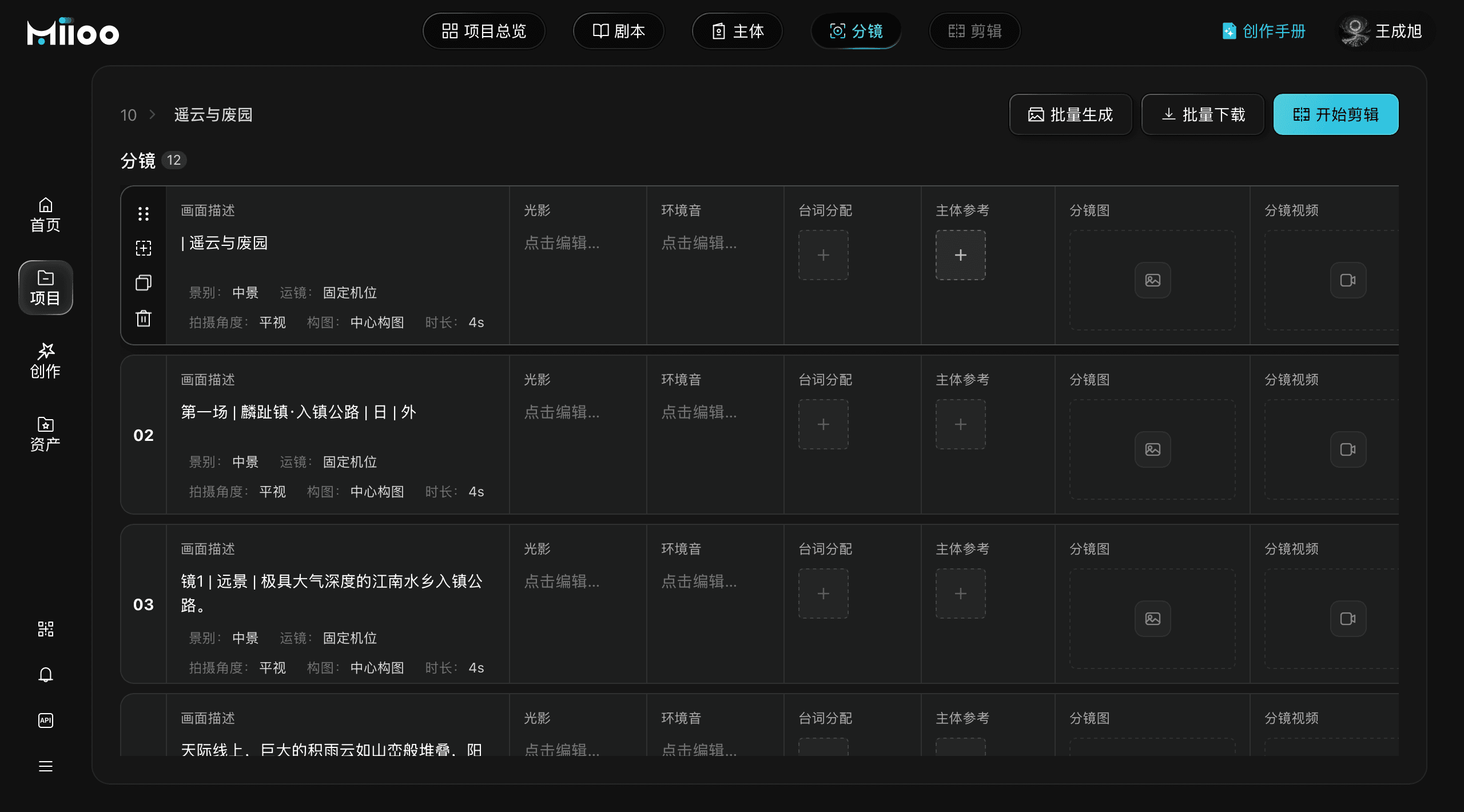Delete the first storyboard row with the trash icon
Screen dimensions: 1464x812
tap(144, 318)
